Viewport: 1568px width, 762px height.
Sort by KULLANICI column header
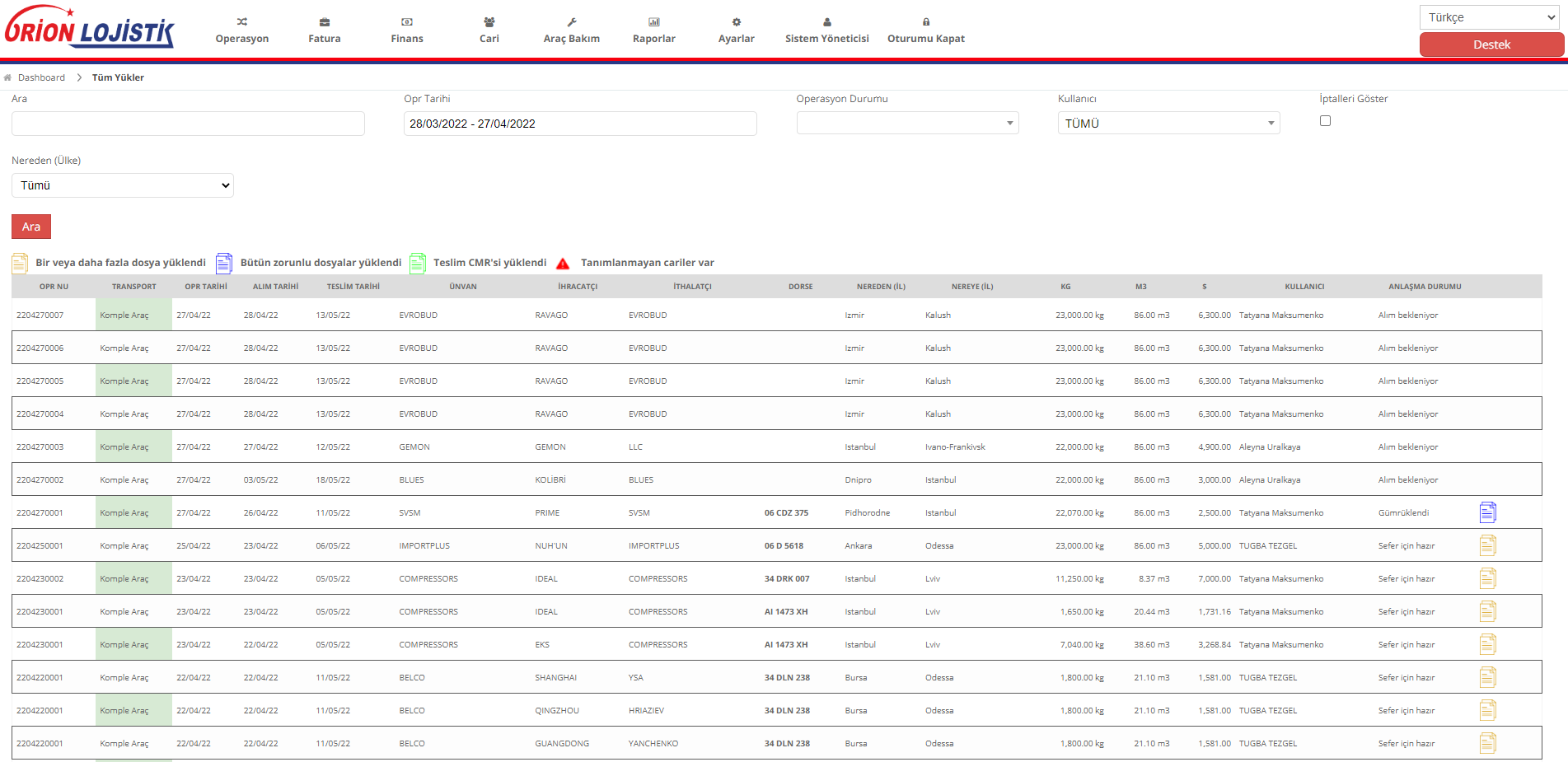[1304, 287]
